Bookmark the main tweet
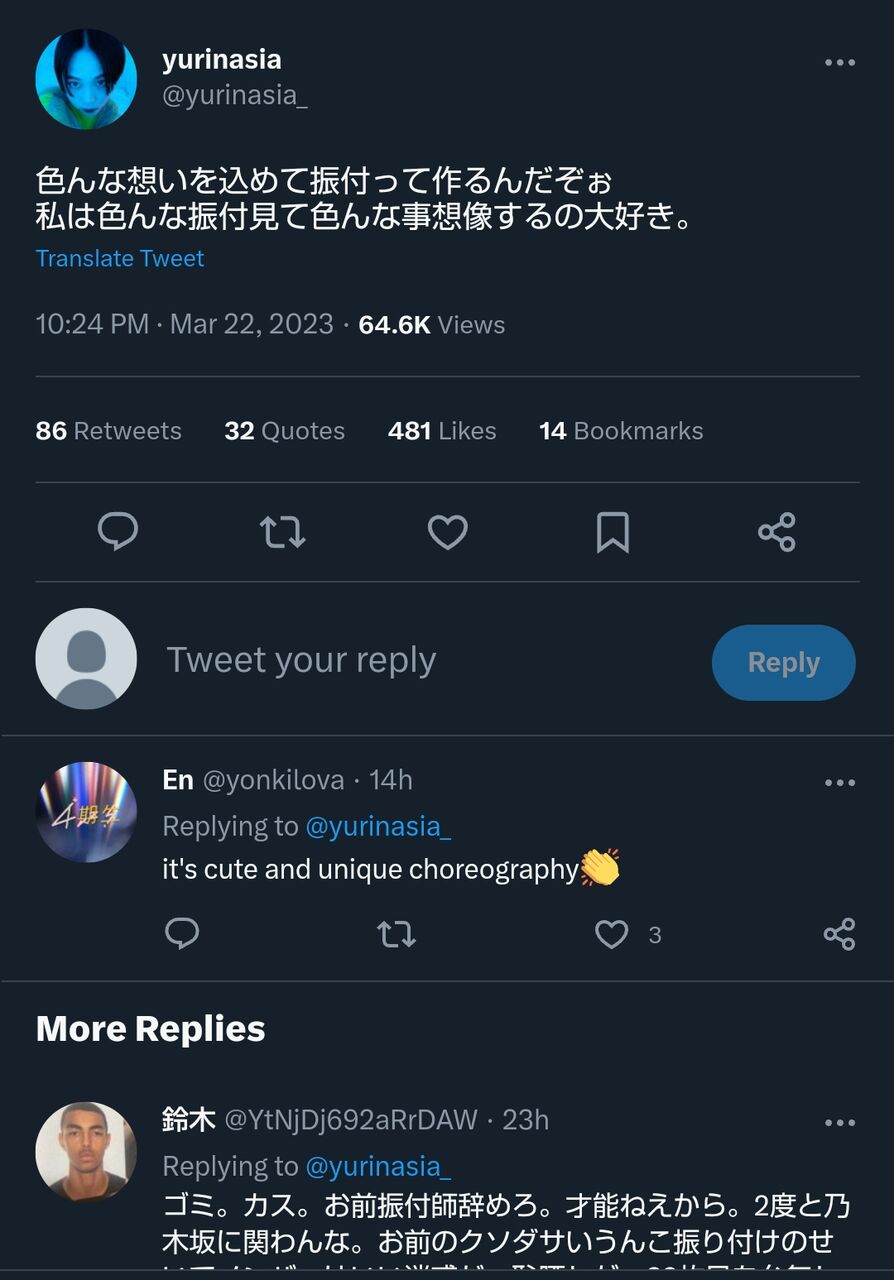 coord(612,532)
